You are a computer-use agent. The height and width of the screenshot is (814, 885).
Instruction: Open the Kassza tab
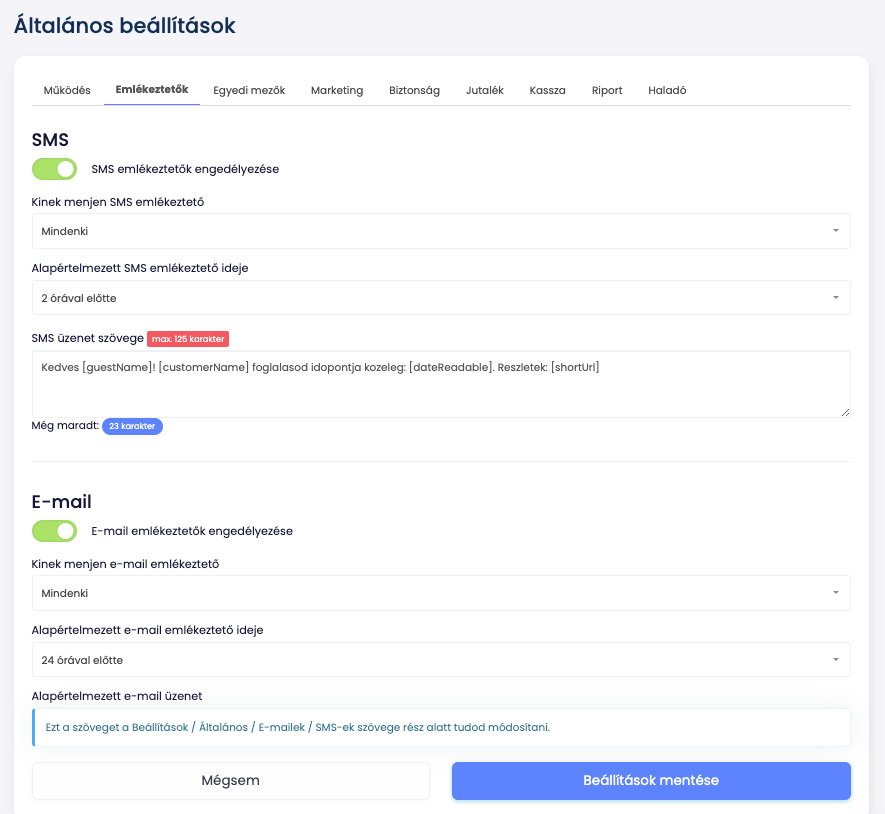[x=547, y=90]
